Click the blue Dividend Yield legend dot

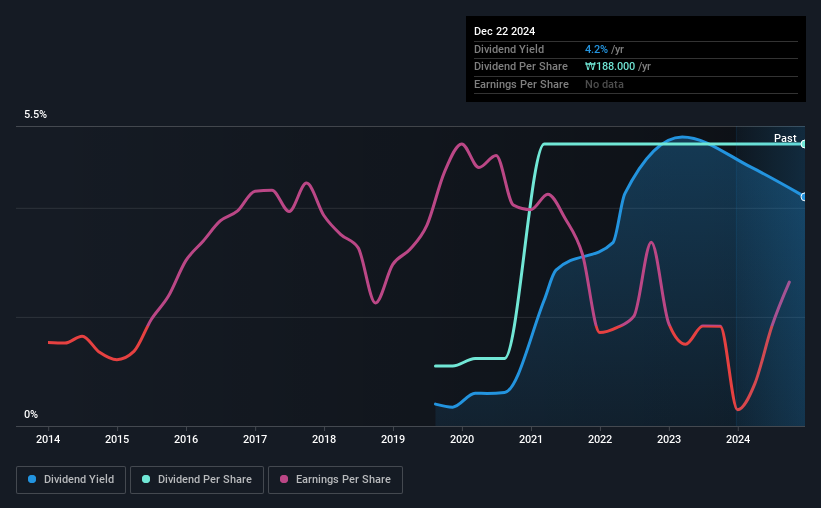click(32, 479)
